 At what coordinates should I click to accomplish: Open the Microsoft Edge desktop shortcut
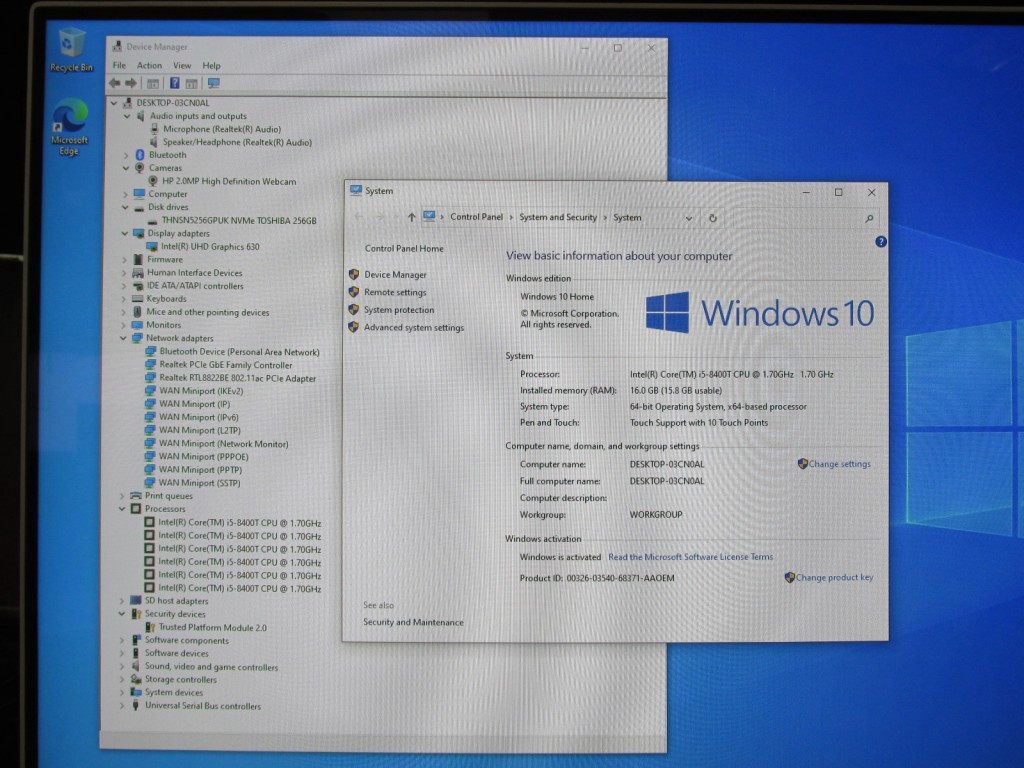(69, 127)
